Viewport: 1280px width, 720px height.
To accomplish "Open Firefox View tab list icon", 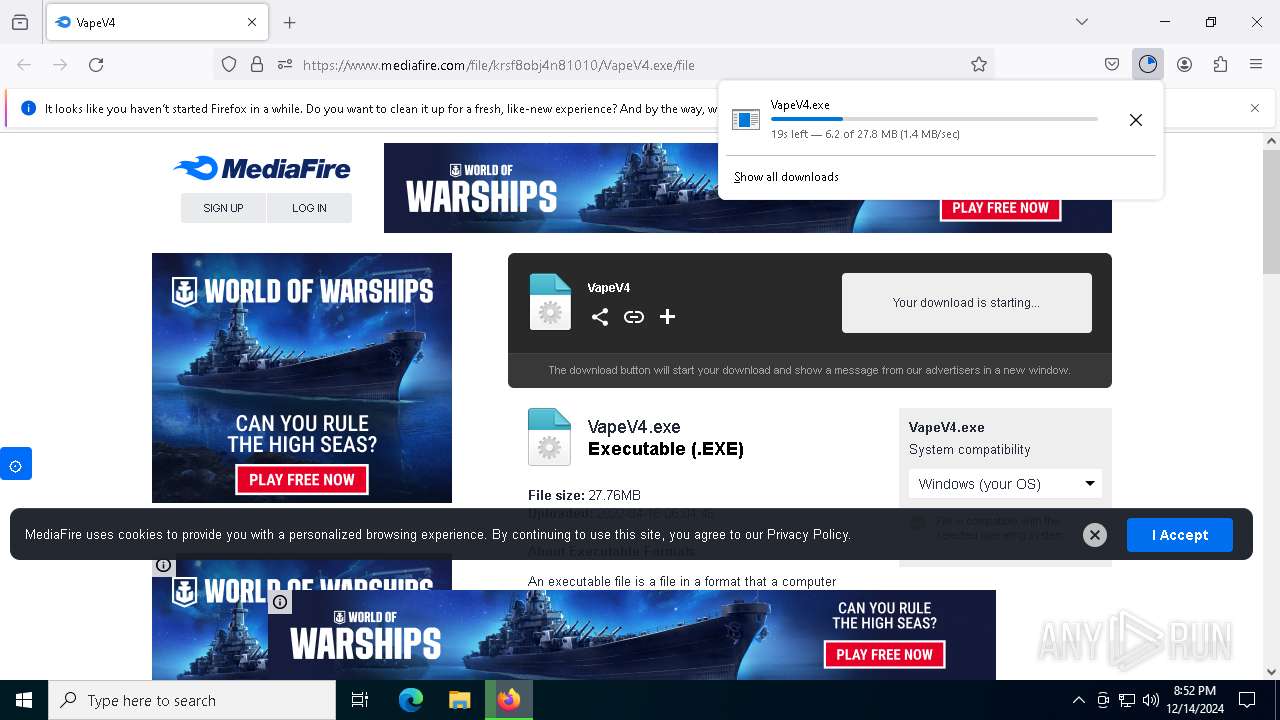I will (20, 22).
